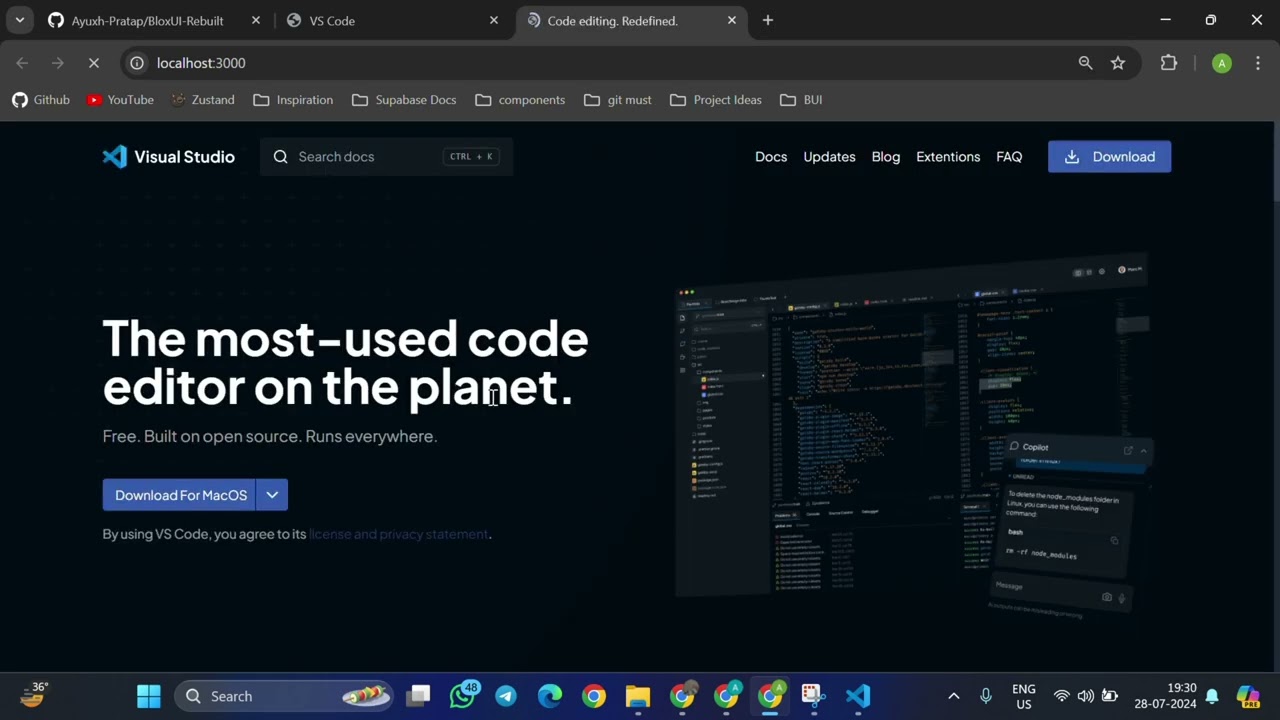Image resolution: width=1280 pixels, height=720 pixels.
Task: Open the Inspiration bookmarks folder
Action: coord(293,100)
